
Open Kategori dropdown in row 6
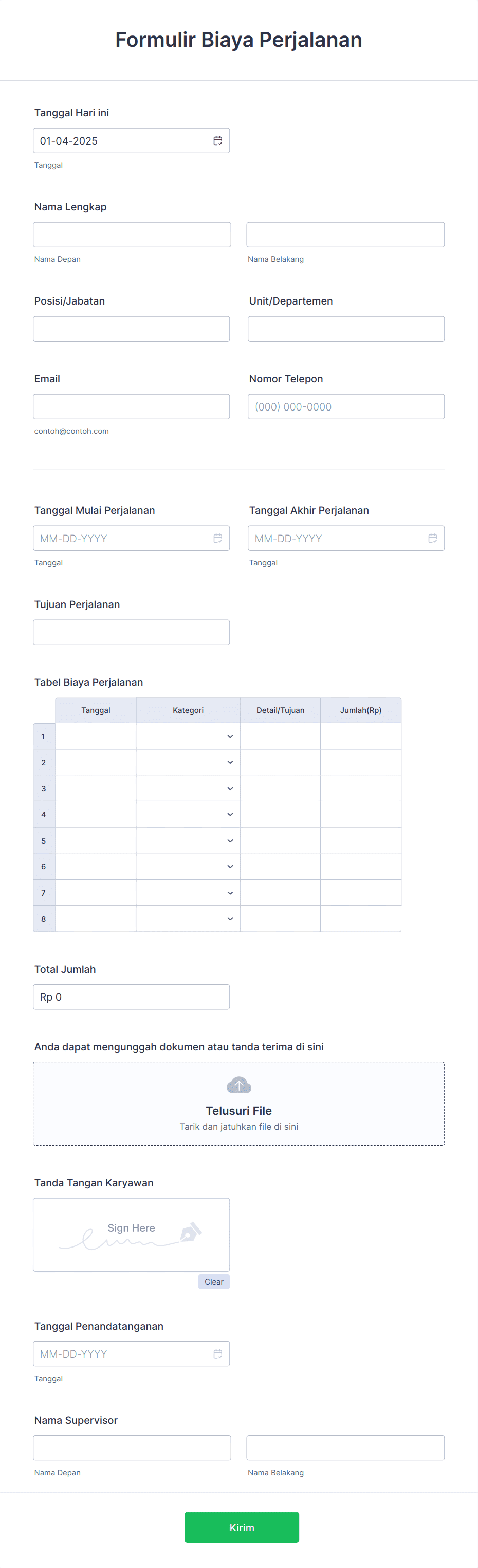tap(188, 866)
